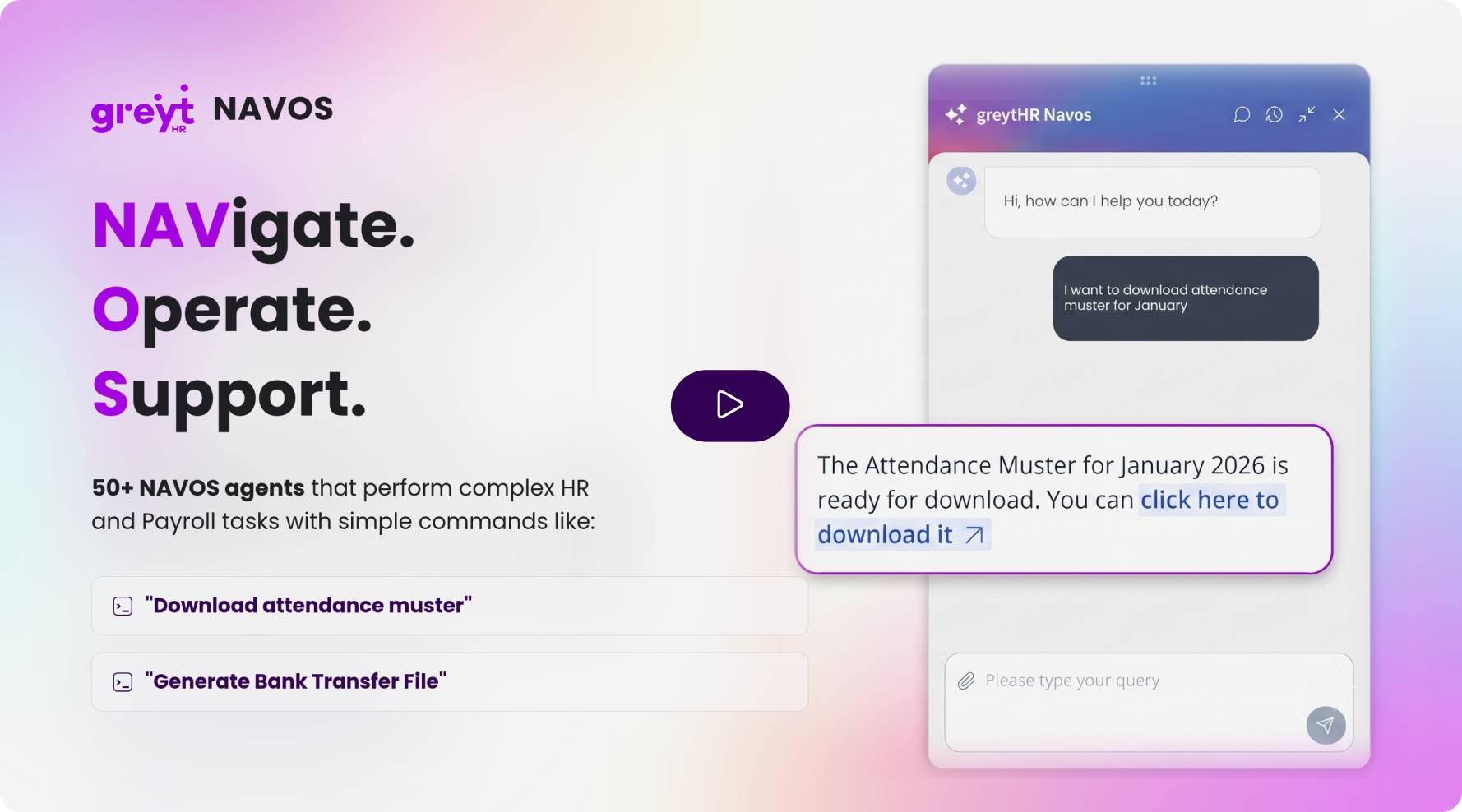Click the 'Hi, how can I help you today?' message
The image size is (1462, 812).
click(x=1152, y=202)
